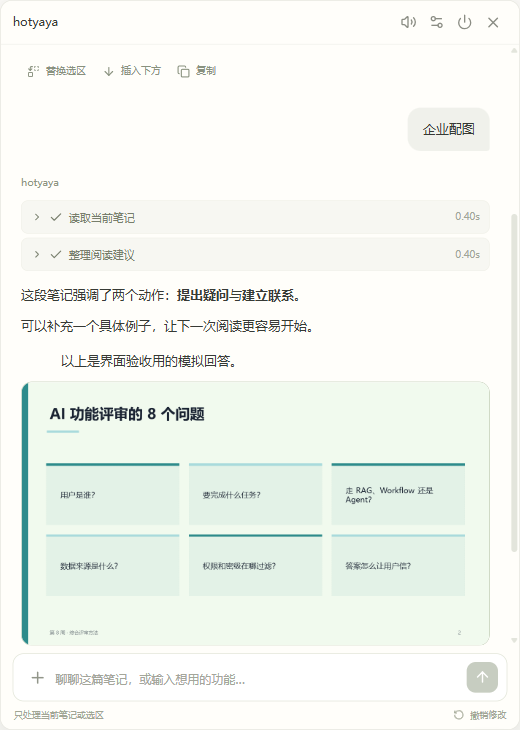
Task: Click the replace selection icon
Action: click(33, 71)
